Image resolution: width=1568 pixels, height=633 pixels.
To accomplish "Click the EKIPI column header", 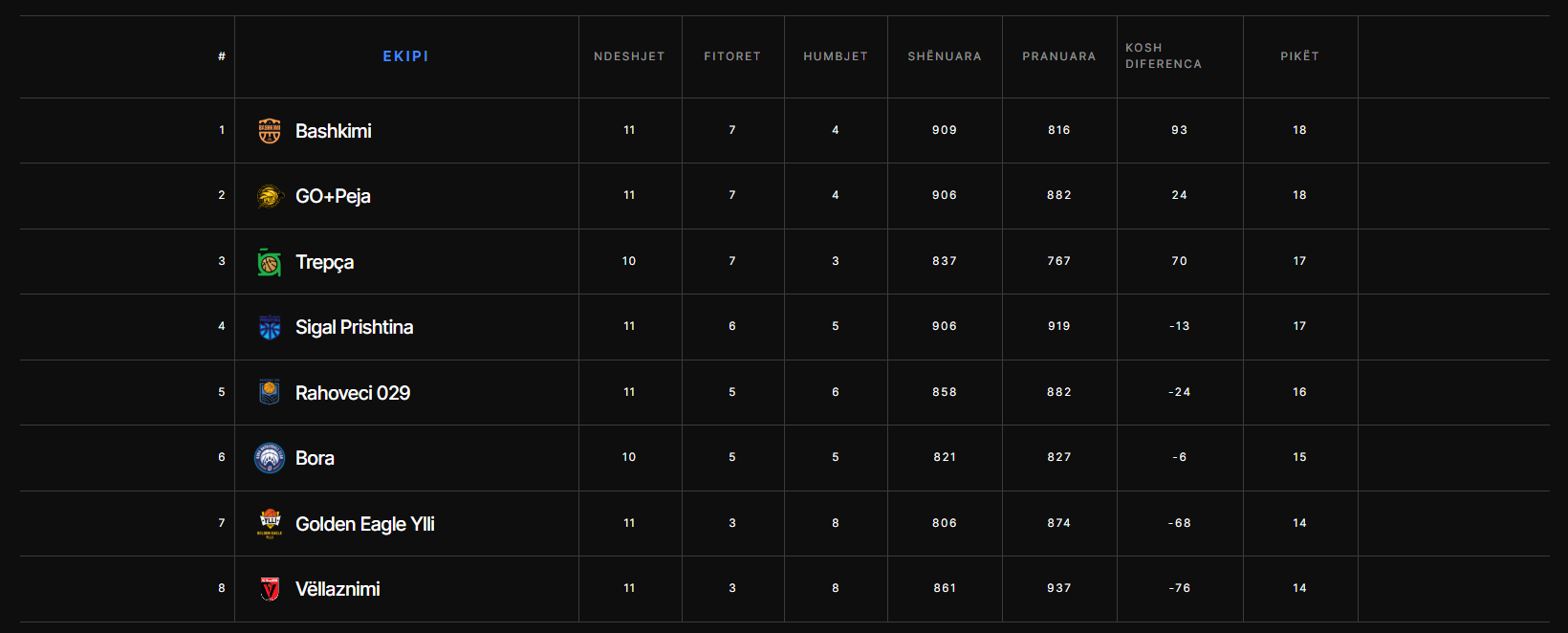I will tap(405, 56).
